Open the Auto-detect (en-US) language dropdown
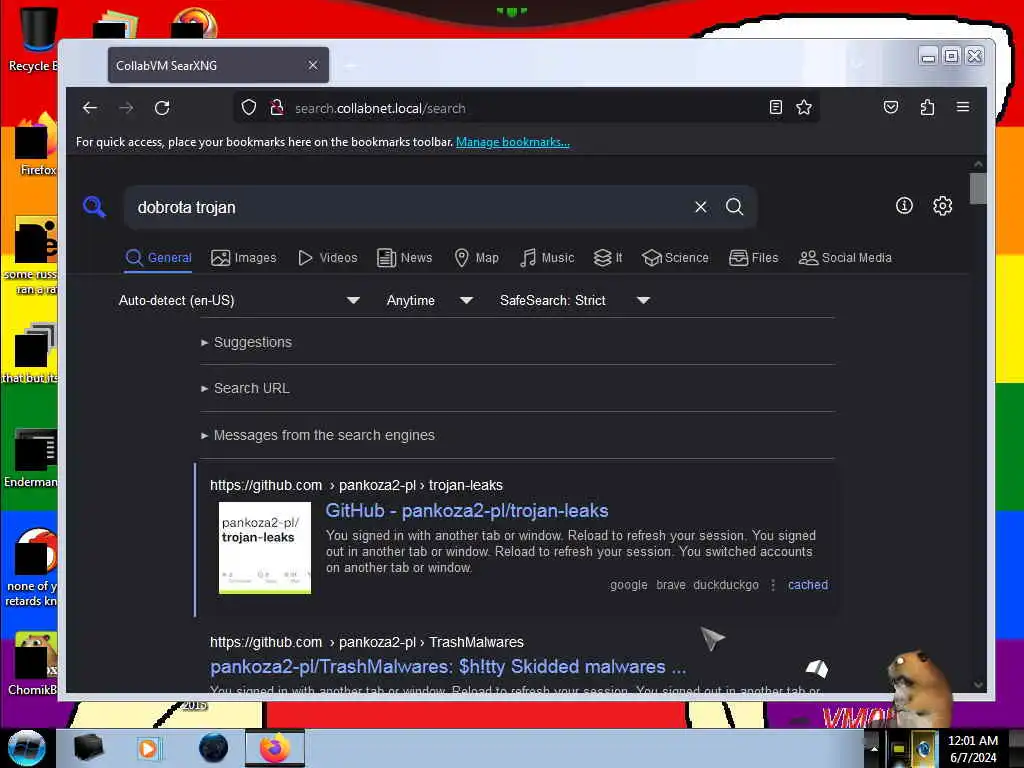The height and width of the screenshot is (768, 1024). pyautogui.click(x=239, y=300)
